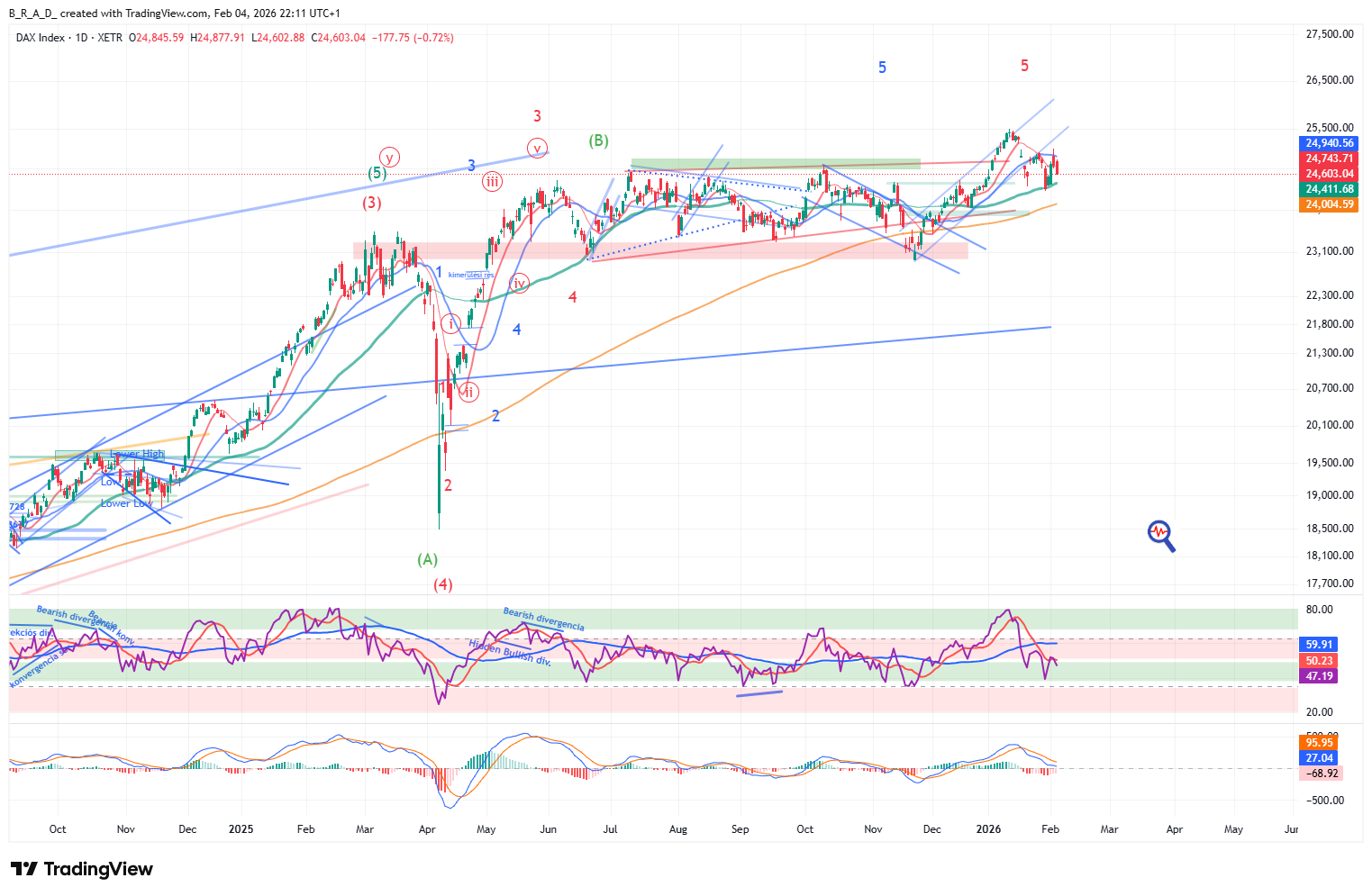The image size is (1372, 896).
Task: Select the green (B) wave label
Action: (598, 140)
